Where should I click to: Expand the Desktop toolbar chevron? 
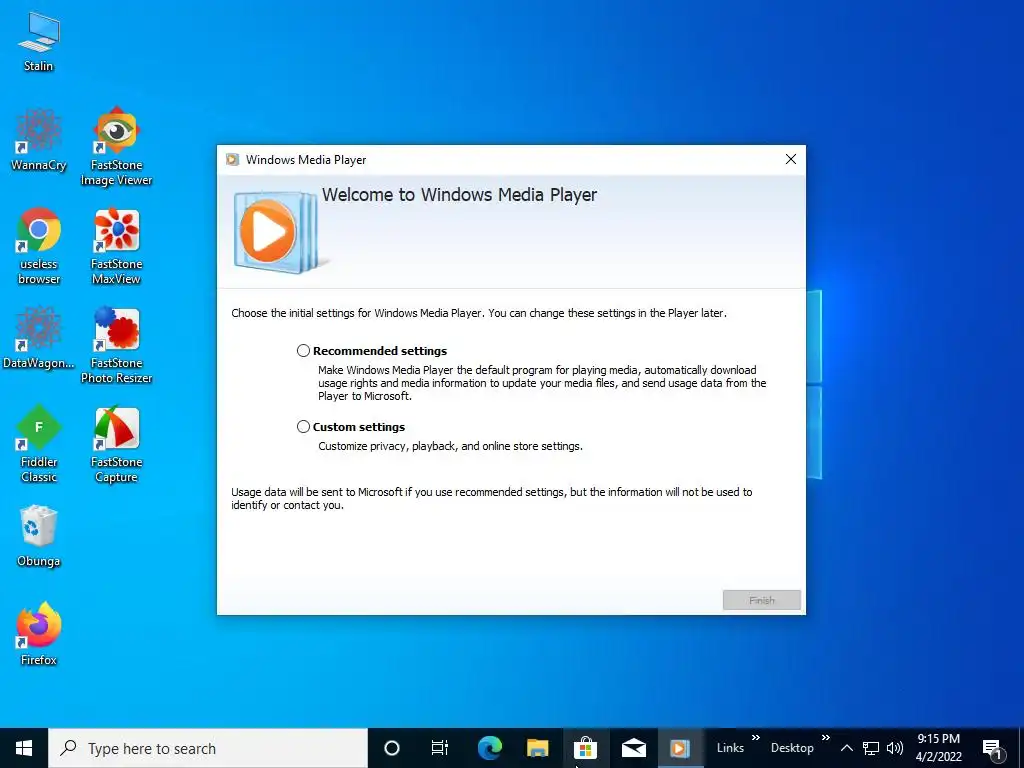coord(825,738)
